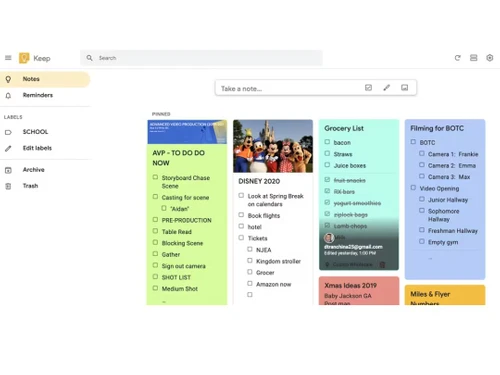Image resolution: width=500 pixels, height=375 pixels.
Task: Check Camera 1: Frankie item
Action: (x=422, y=153)
